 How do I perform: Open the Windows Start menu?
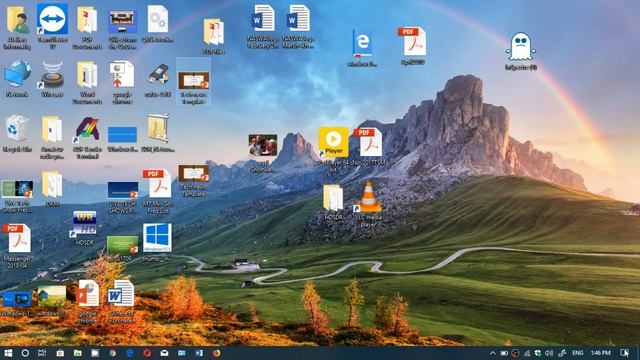(8, 353)
